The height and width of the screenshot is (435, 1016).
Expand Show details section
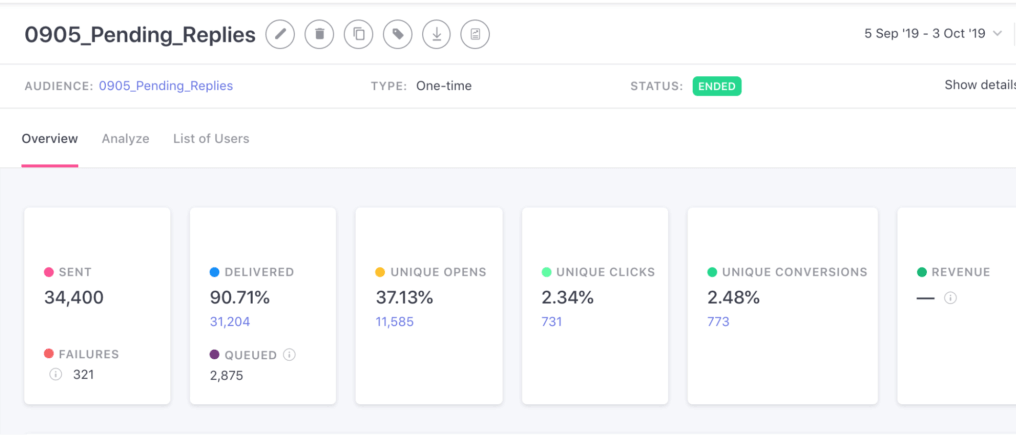[x=979, y=85]
